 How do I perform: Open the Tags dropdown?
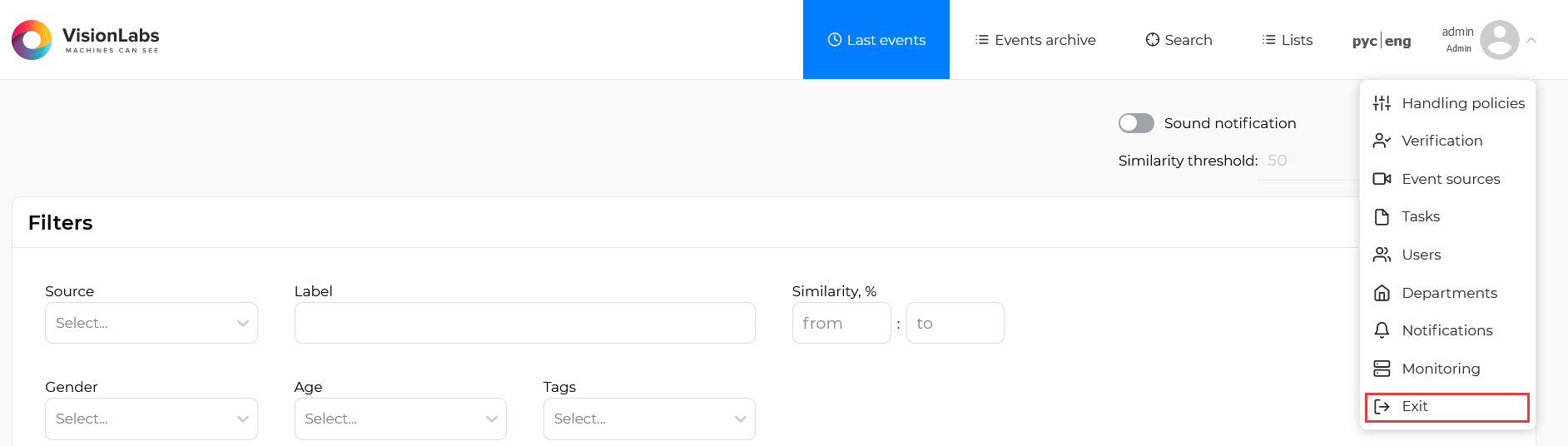point(648,419)
